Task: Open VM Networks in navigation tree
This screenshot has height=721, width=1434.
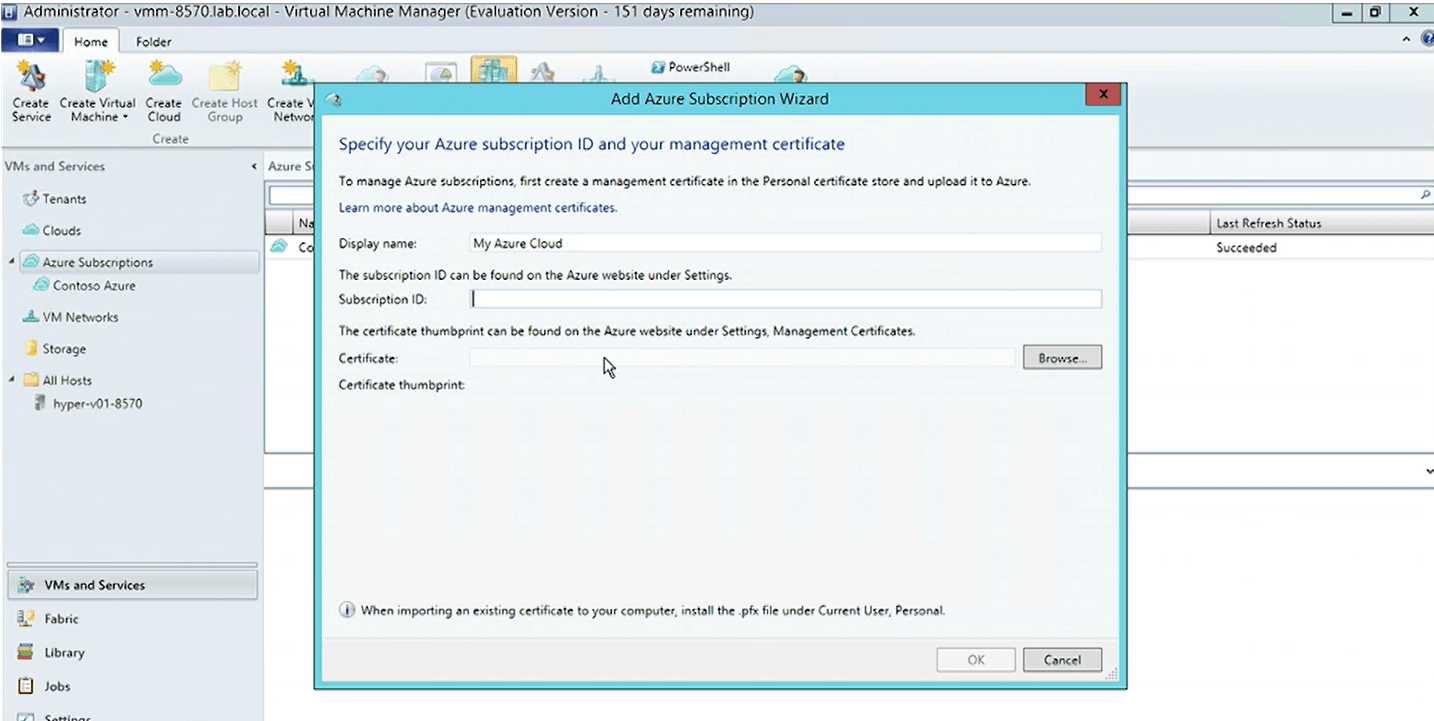Action: pyautogui.click(x=80, y=318)
